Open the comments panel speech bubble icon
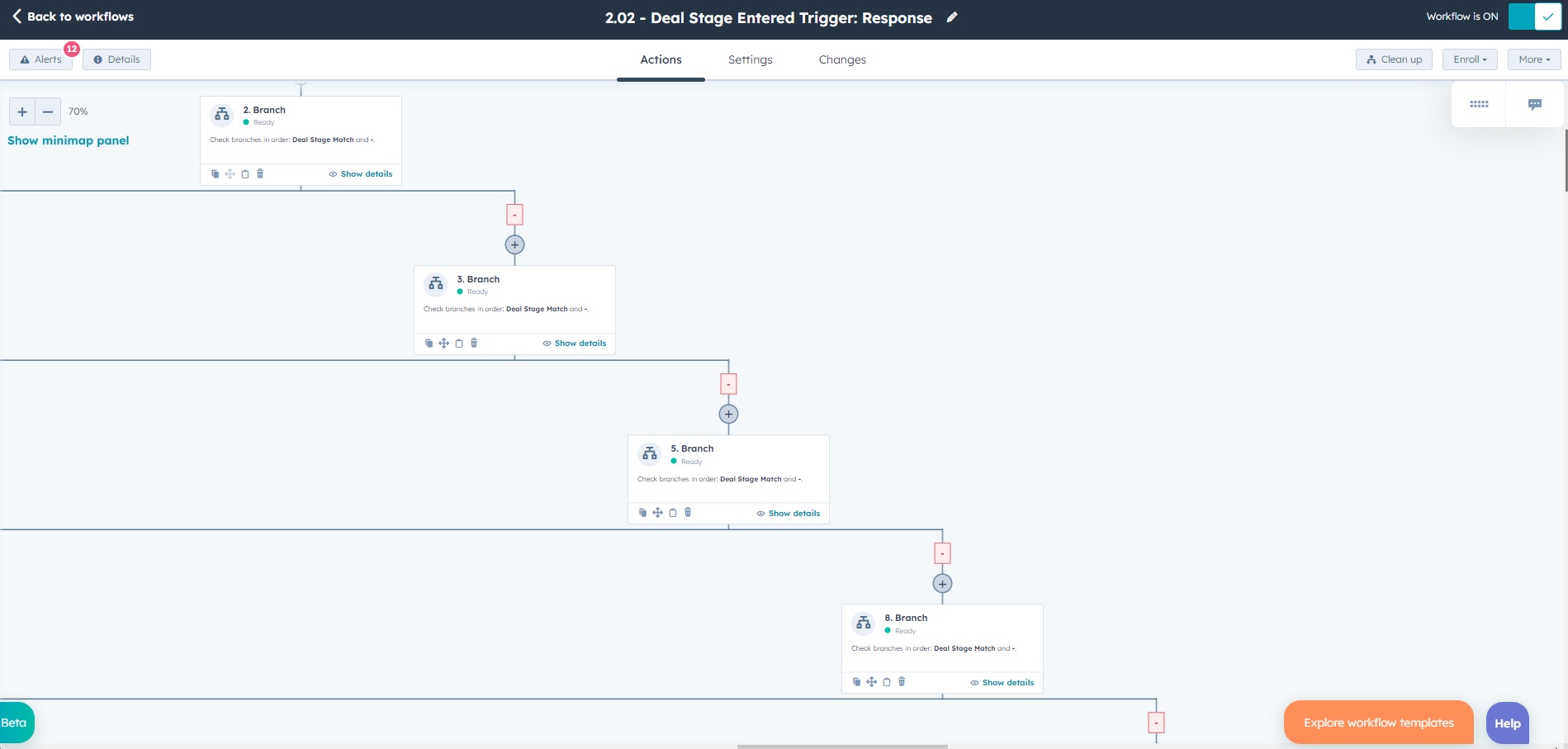Viewport: 1568px width, 749px height. pyautogui.click(x=1534, y=104)
